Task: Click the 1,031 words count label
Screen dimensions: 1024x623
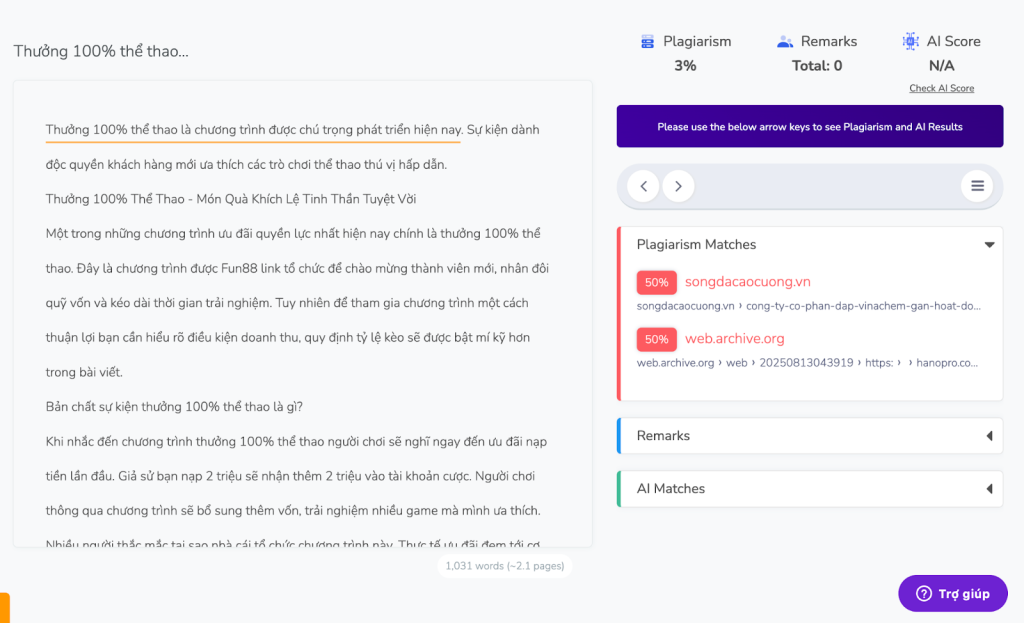Action: click(x=504, y=566)
